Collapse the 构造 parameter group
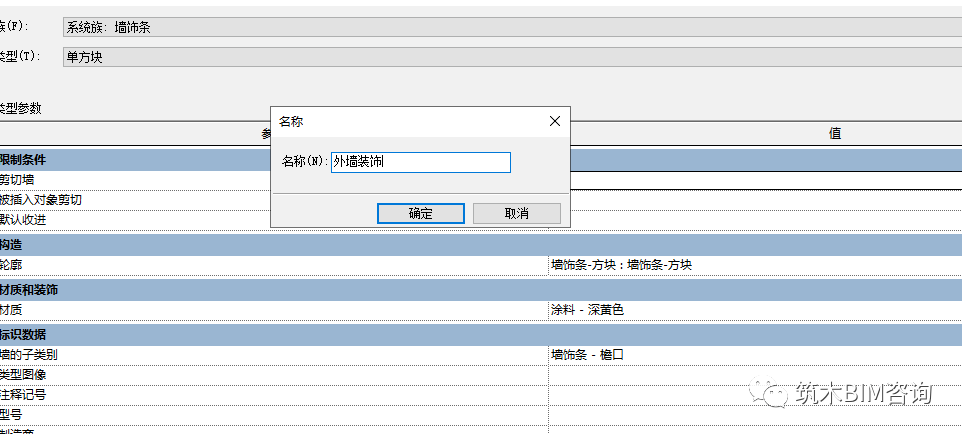 click(x=12, y=245)
